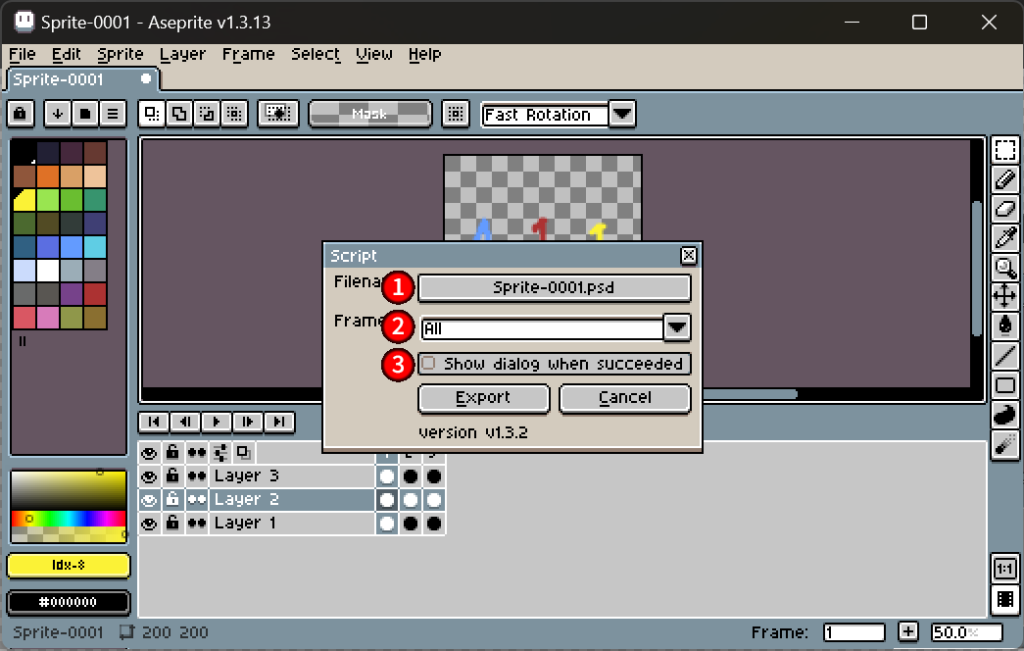Viewport: 1024px width, 651px height.
Task: Pick the orange palette swatch
Action: coord(48,176)
